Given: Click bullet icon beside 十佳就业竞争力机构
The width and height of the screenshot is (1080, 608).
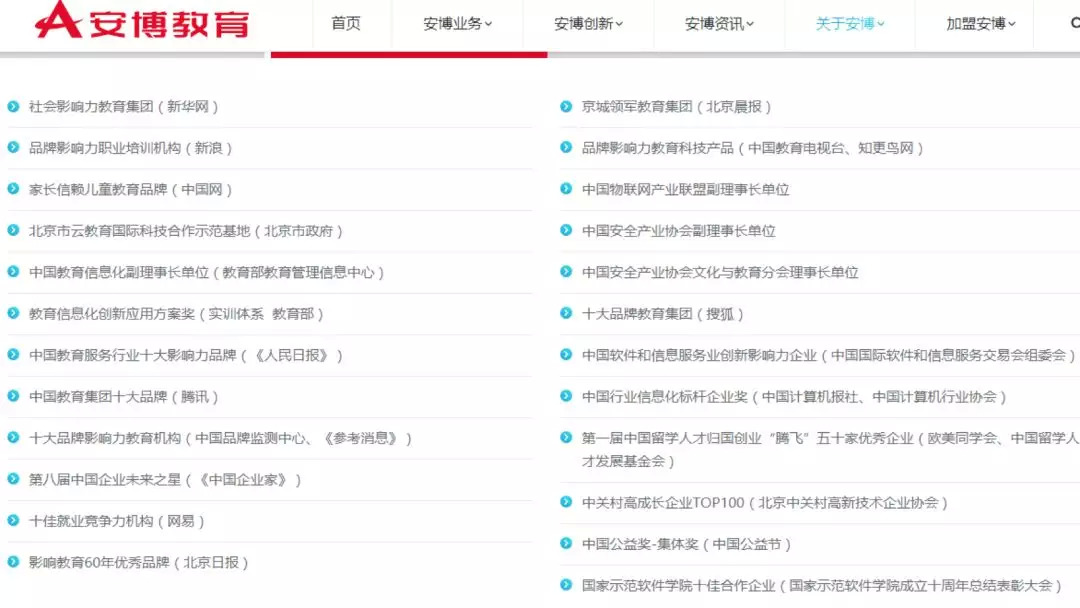Looking at the screenshot, I should coord(13,521).
